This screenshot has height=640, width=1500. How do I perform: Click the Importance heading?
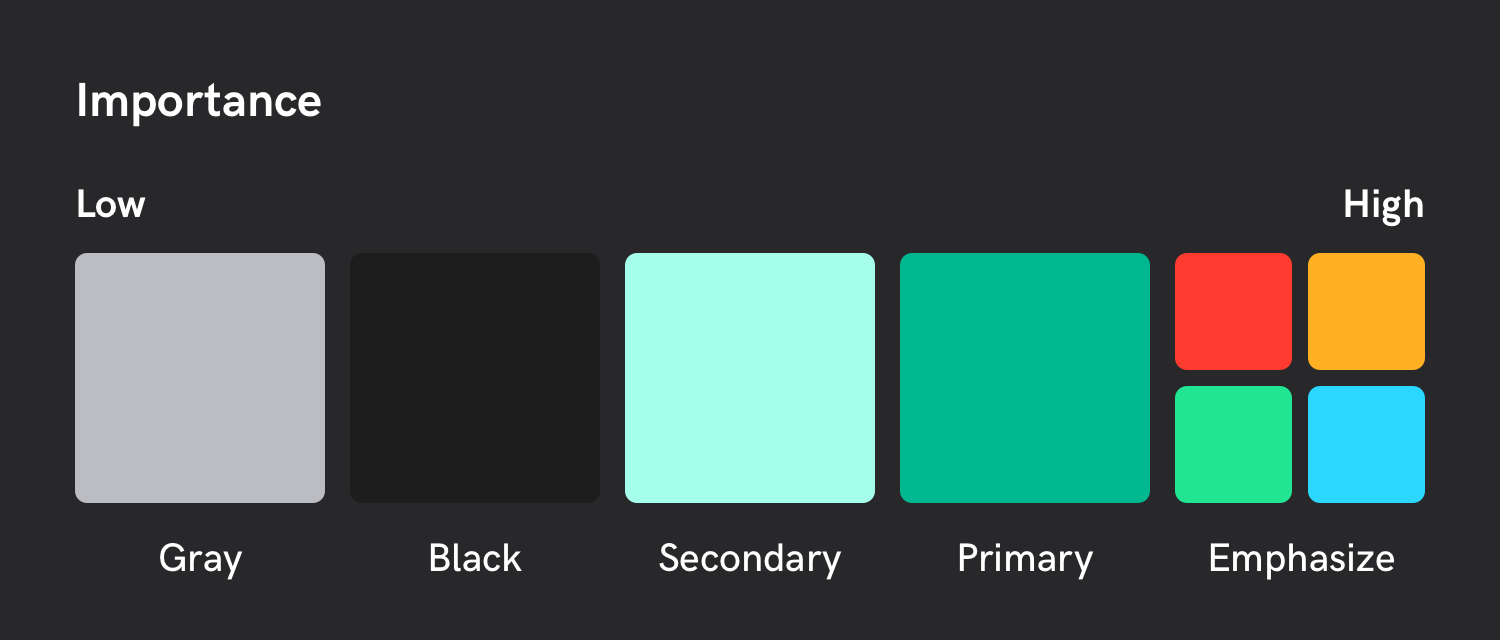click(199, 101)
